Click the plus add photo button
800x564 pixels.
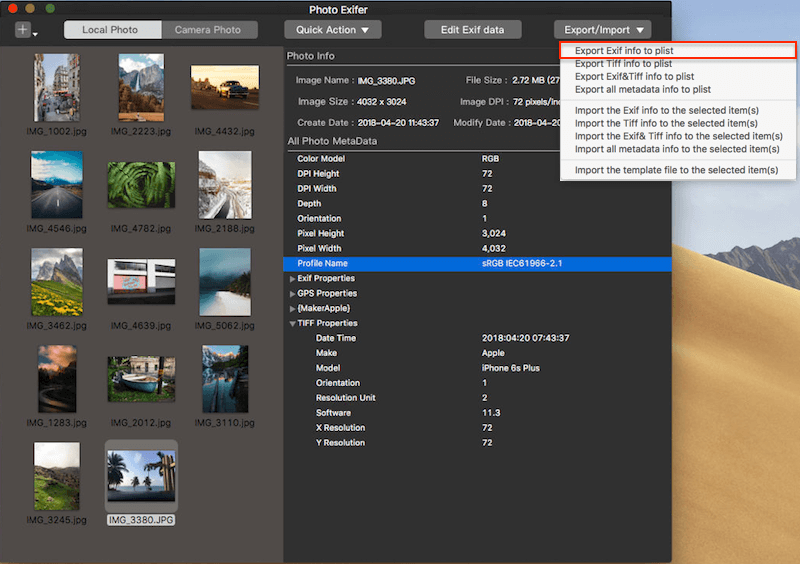(22, 30)
